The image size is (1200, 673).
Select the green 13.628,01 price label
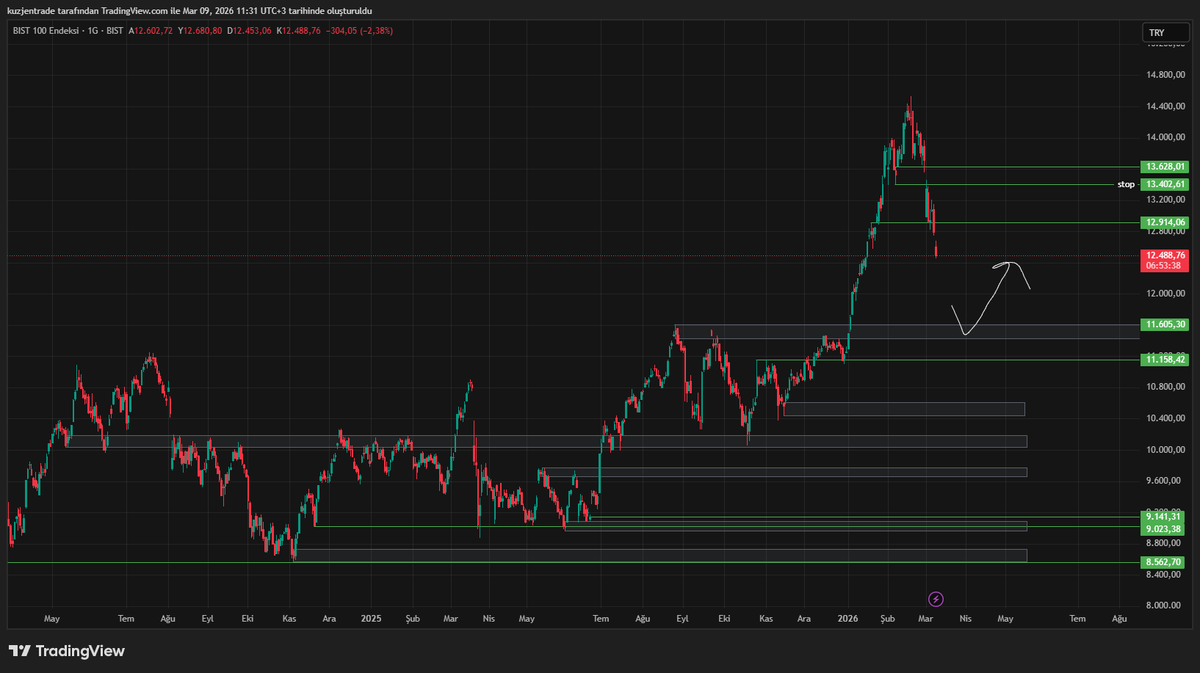coord(1165,167)
